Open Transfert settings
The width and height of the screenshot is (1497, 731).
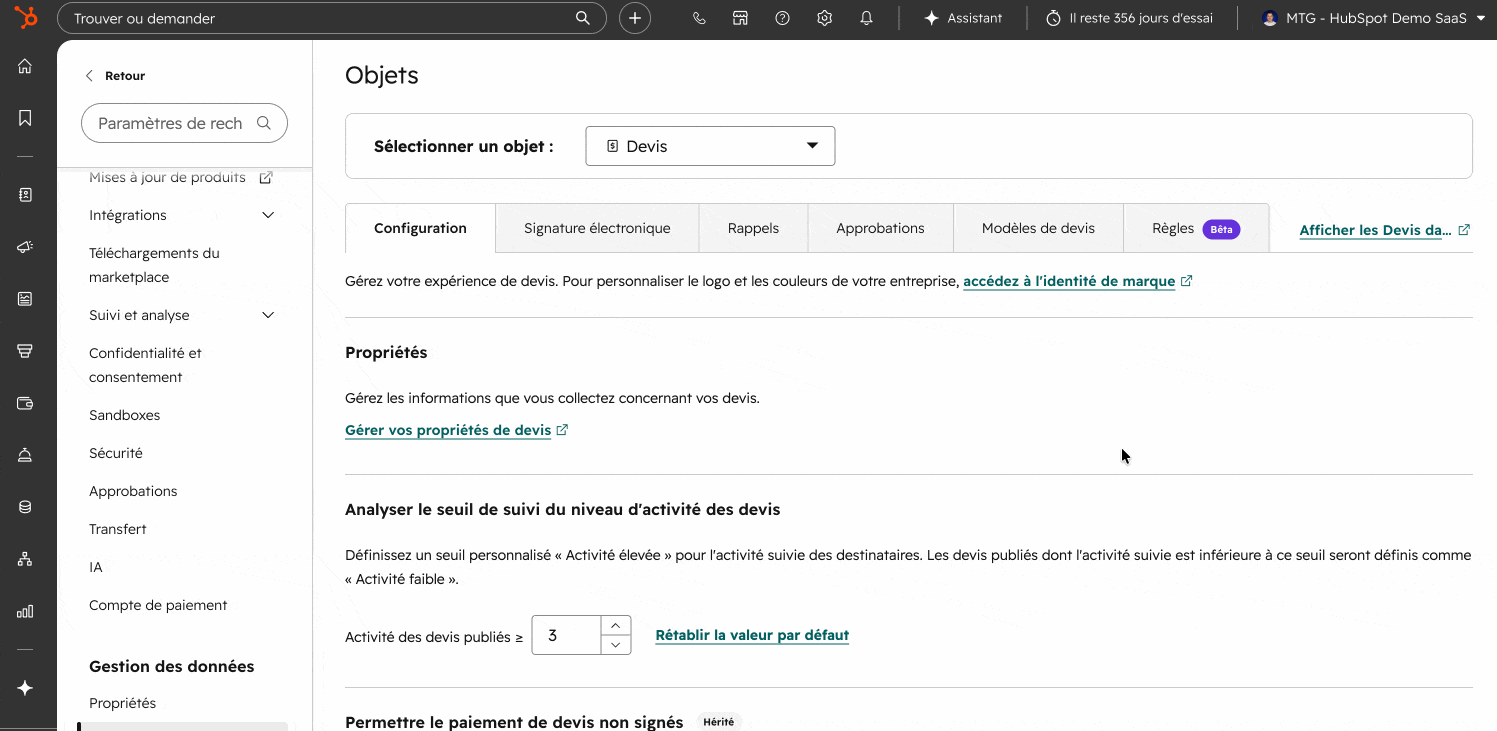[118, 529]
